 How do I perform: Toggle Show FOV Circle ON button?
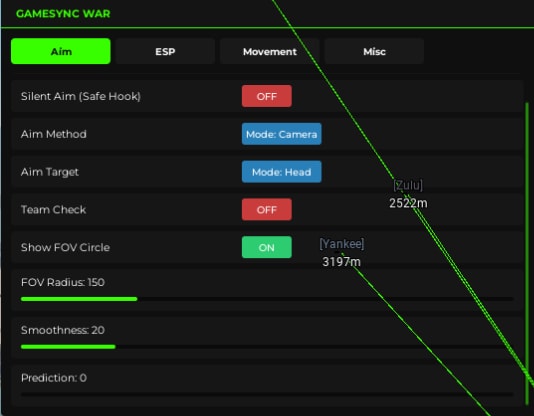pyautogui.click(x=267, y=247)
